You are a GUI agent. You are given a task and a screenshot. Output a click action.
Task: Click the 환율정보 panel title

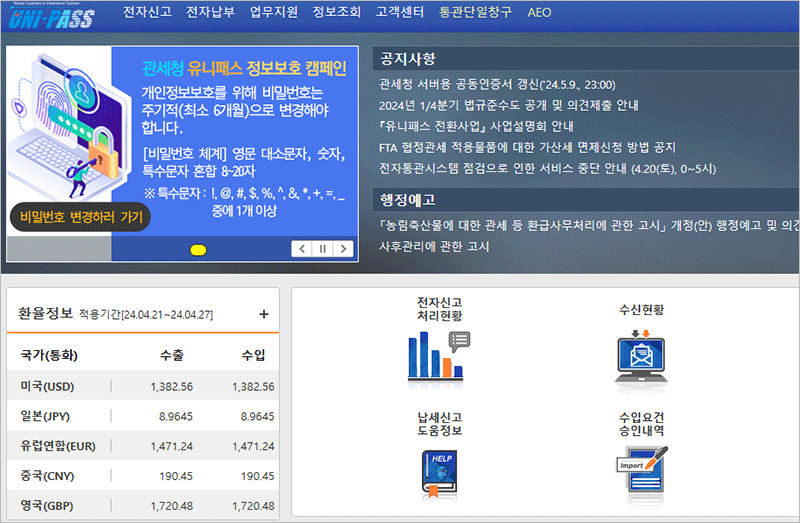[45, 313]
